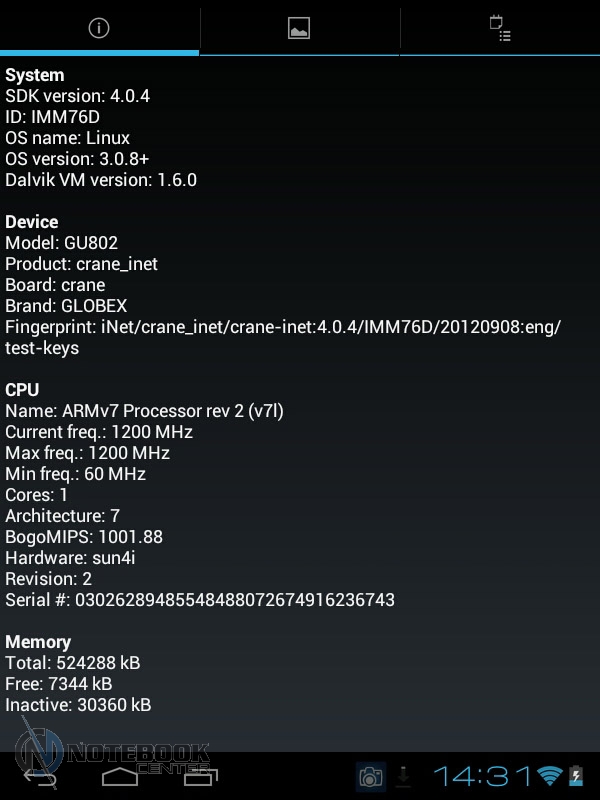Tap the Wi-Fi signal status icon
The width and height of the screenshot is (600, 800).
[549, 776]
